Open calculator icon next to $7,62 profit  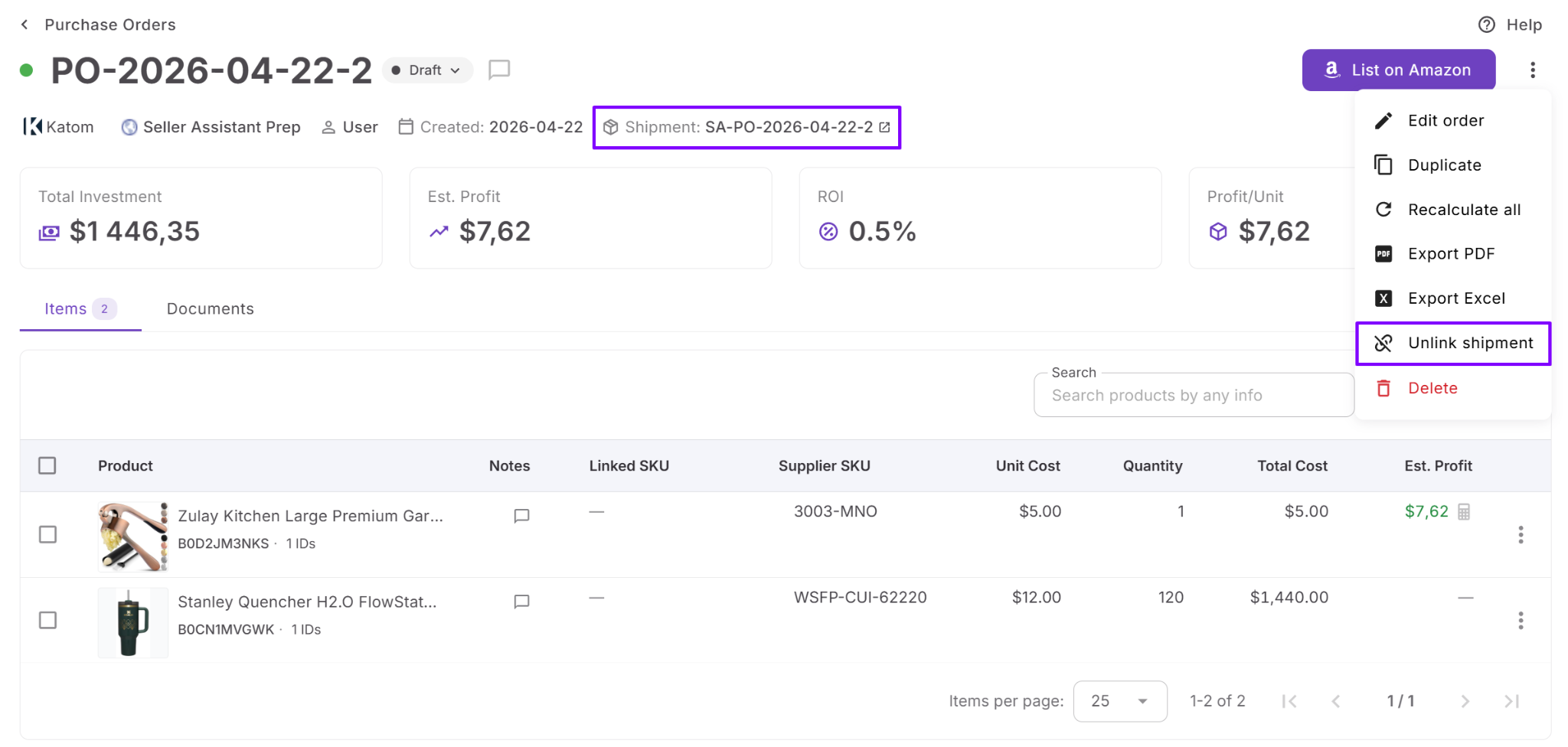1464,511
